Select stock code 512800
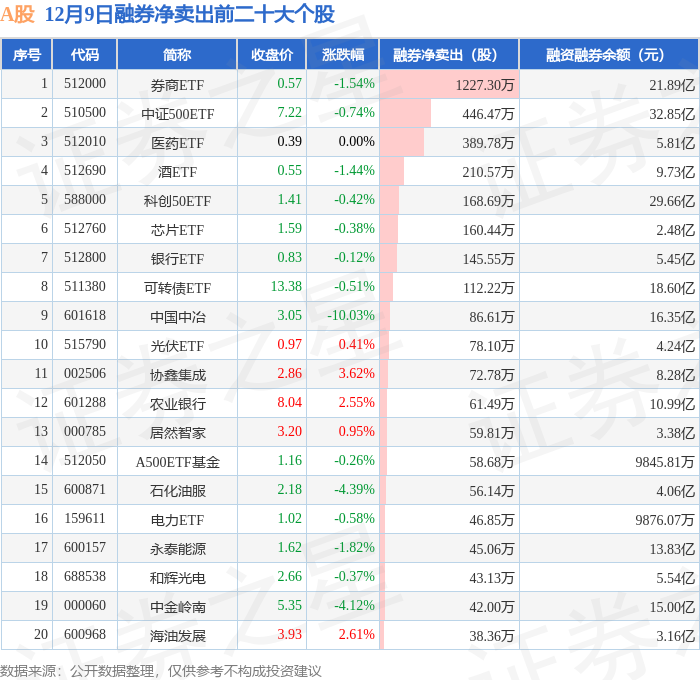Screen dimensions: 700x680 tap(85, 258)
